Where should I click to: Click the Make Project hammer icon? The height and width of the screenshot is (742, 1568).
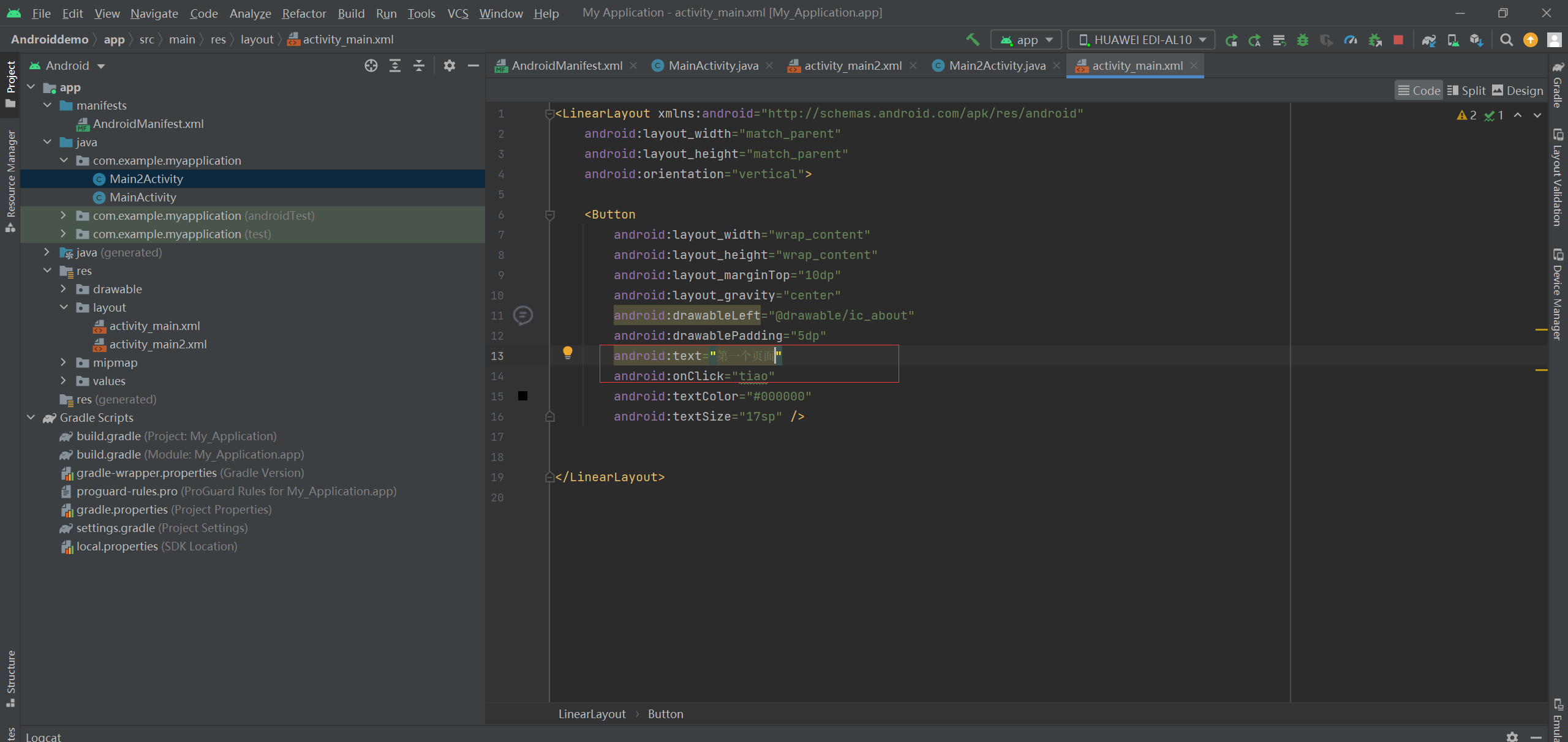click(x=972, y=40)
